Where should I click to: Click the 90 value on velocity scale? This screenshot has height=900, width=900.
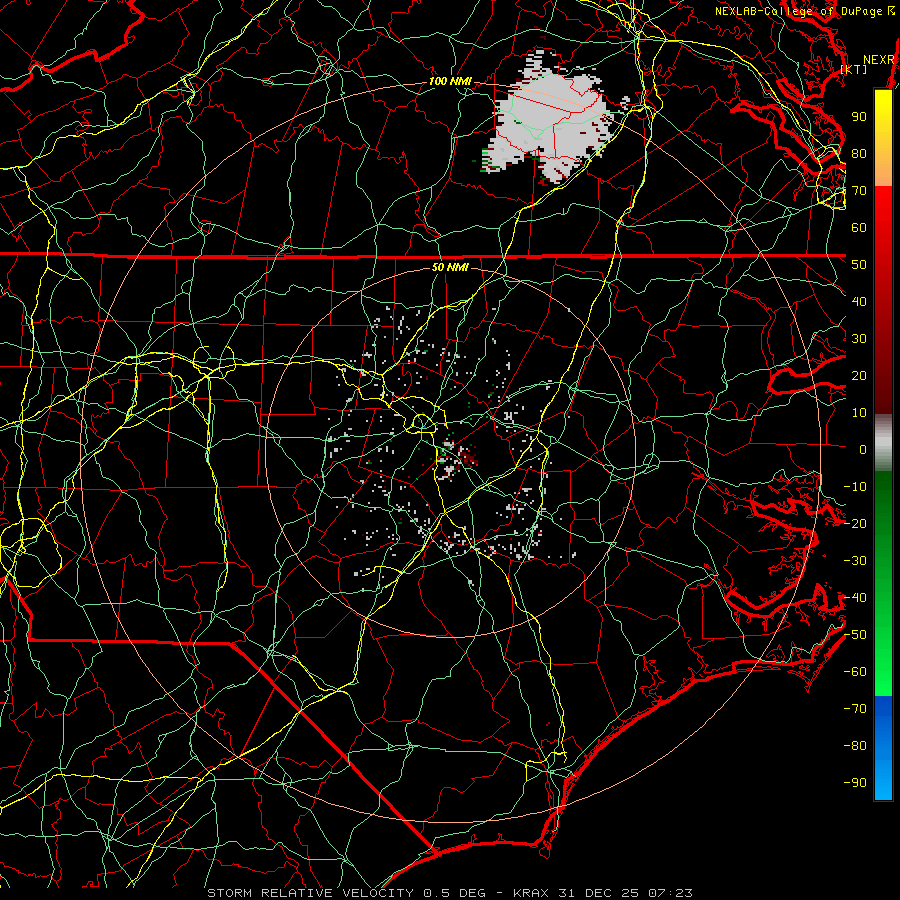point(859,117)
